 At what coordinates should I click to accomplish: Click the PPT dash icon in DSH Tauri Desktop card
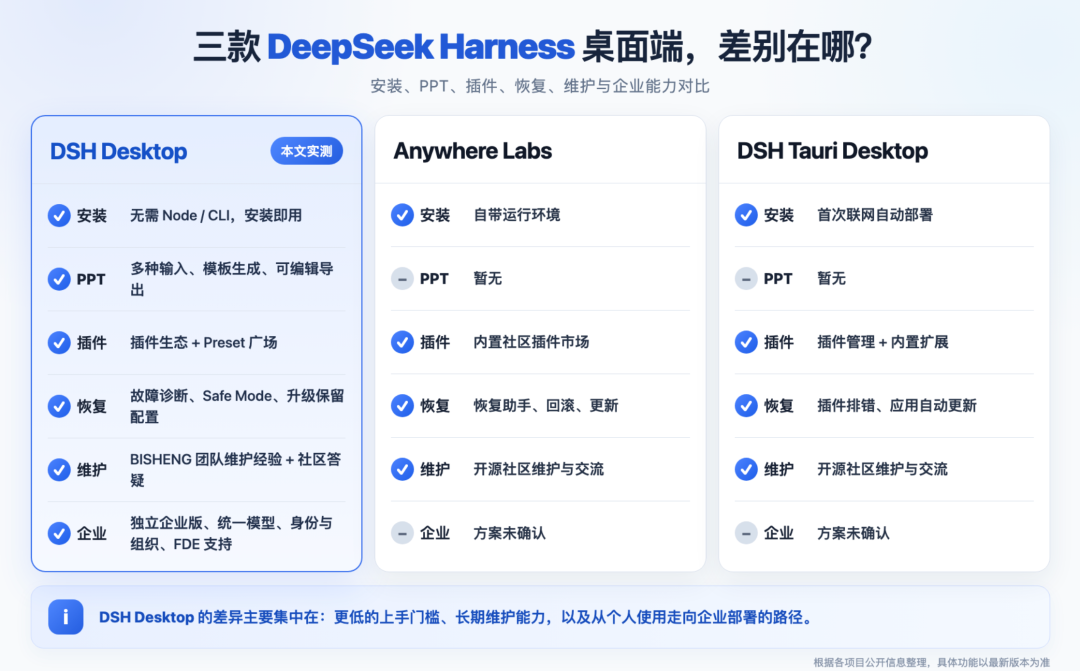coord(746,279)
